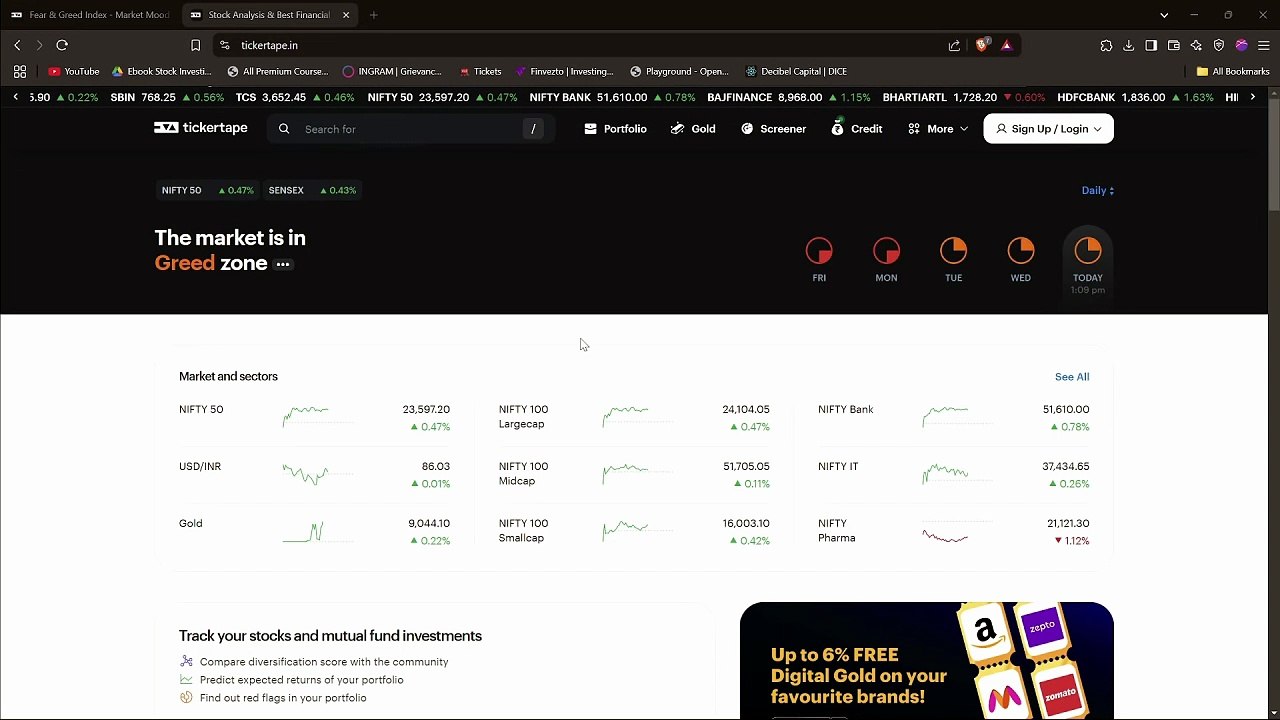
Task: Open the Brave Shields lion icon
Action: click(x=982, y=45)
